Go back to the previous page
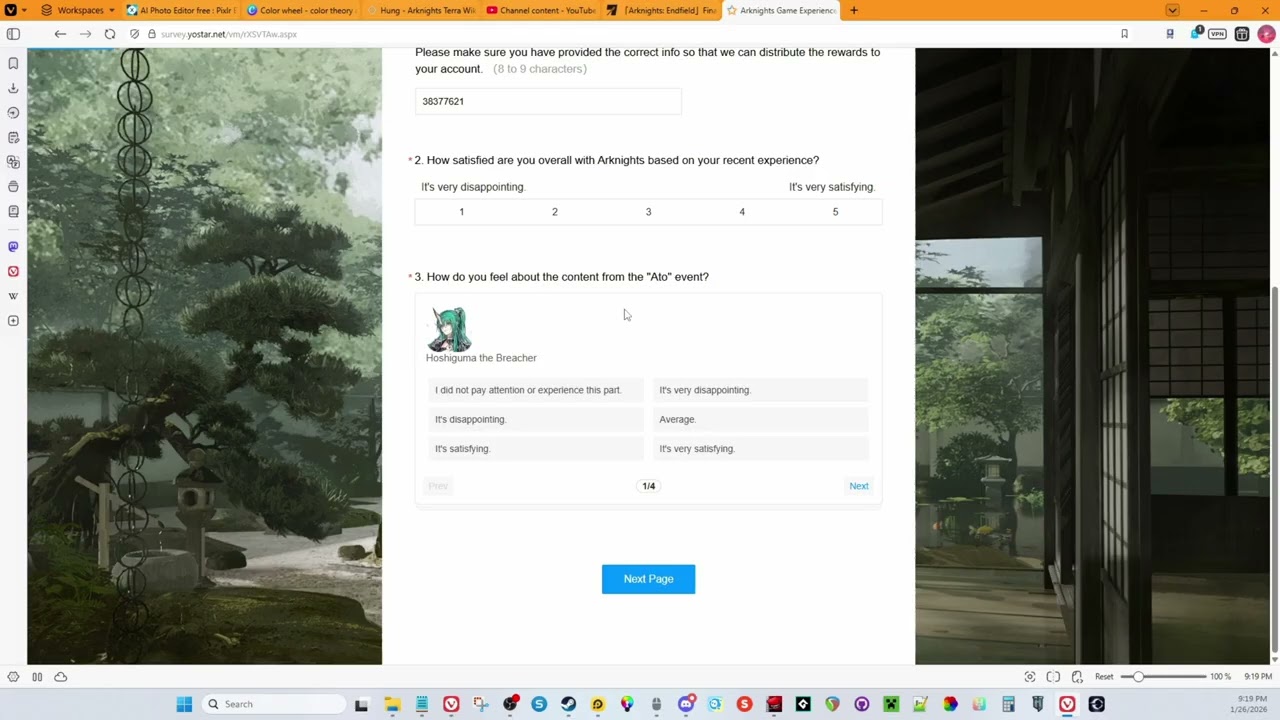 60,34
